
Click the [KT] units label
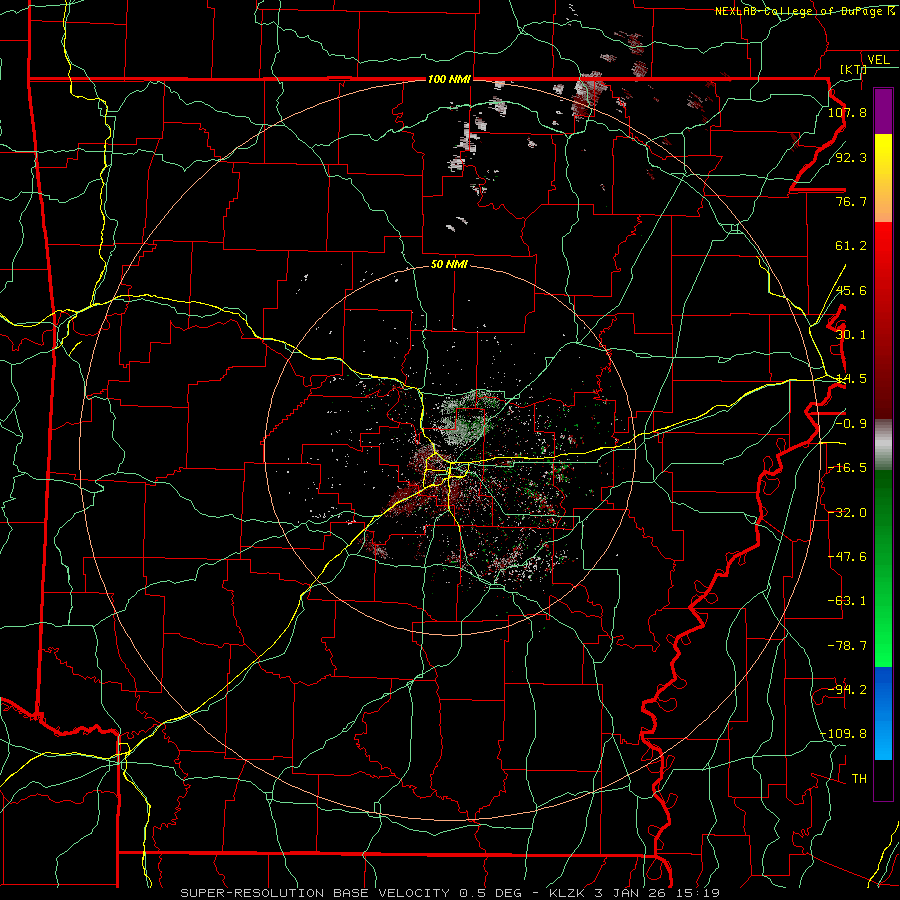(853, 69)
